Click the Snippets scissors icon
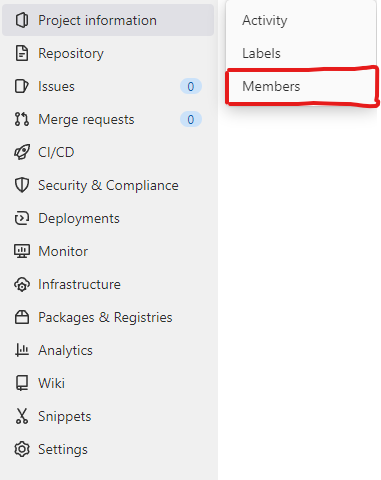Viewport: 381px width, 480px height. (22, 416)
